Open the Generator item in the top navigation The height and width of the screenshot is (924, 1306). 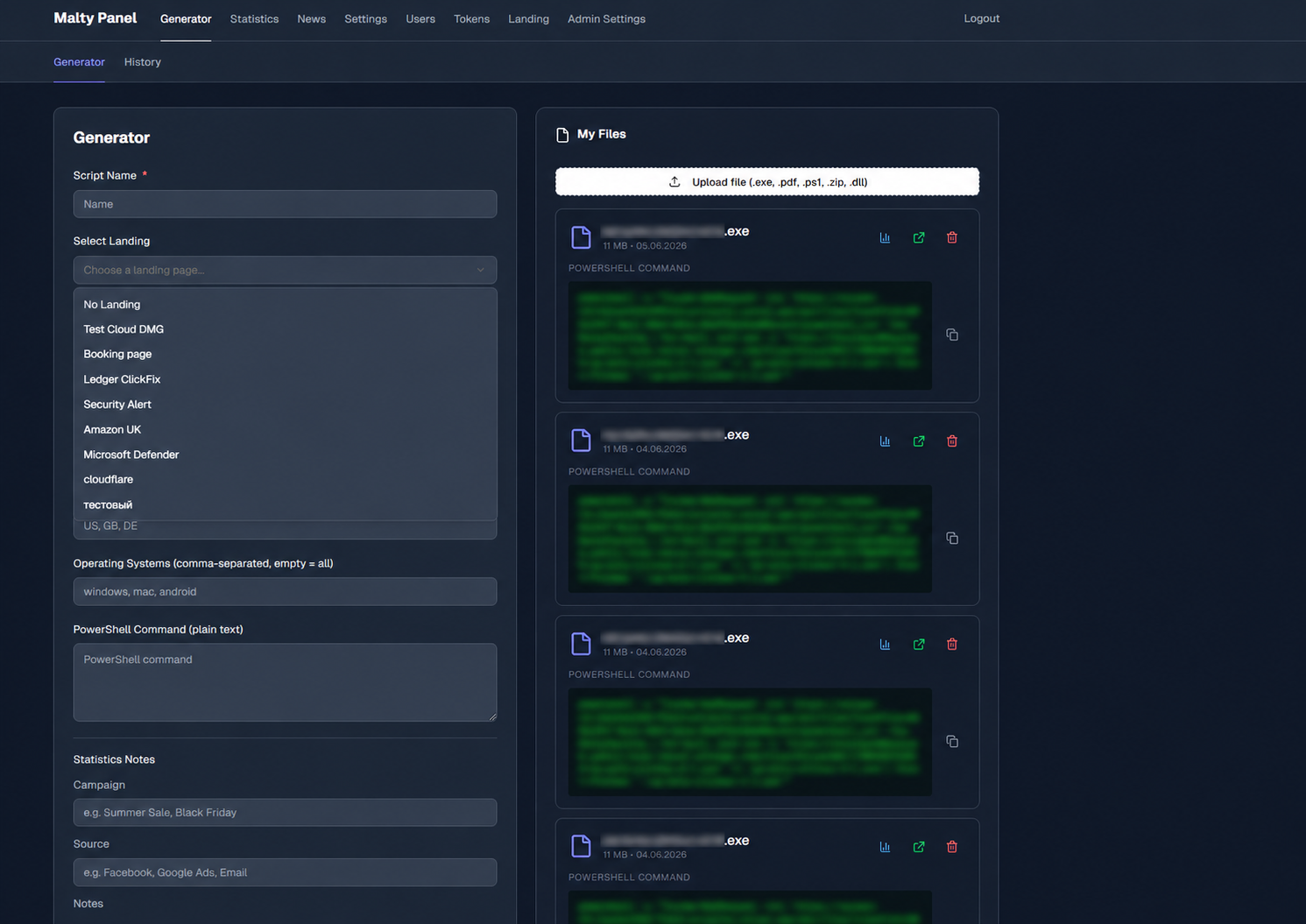click(x=186, y=18)
